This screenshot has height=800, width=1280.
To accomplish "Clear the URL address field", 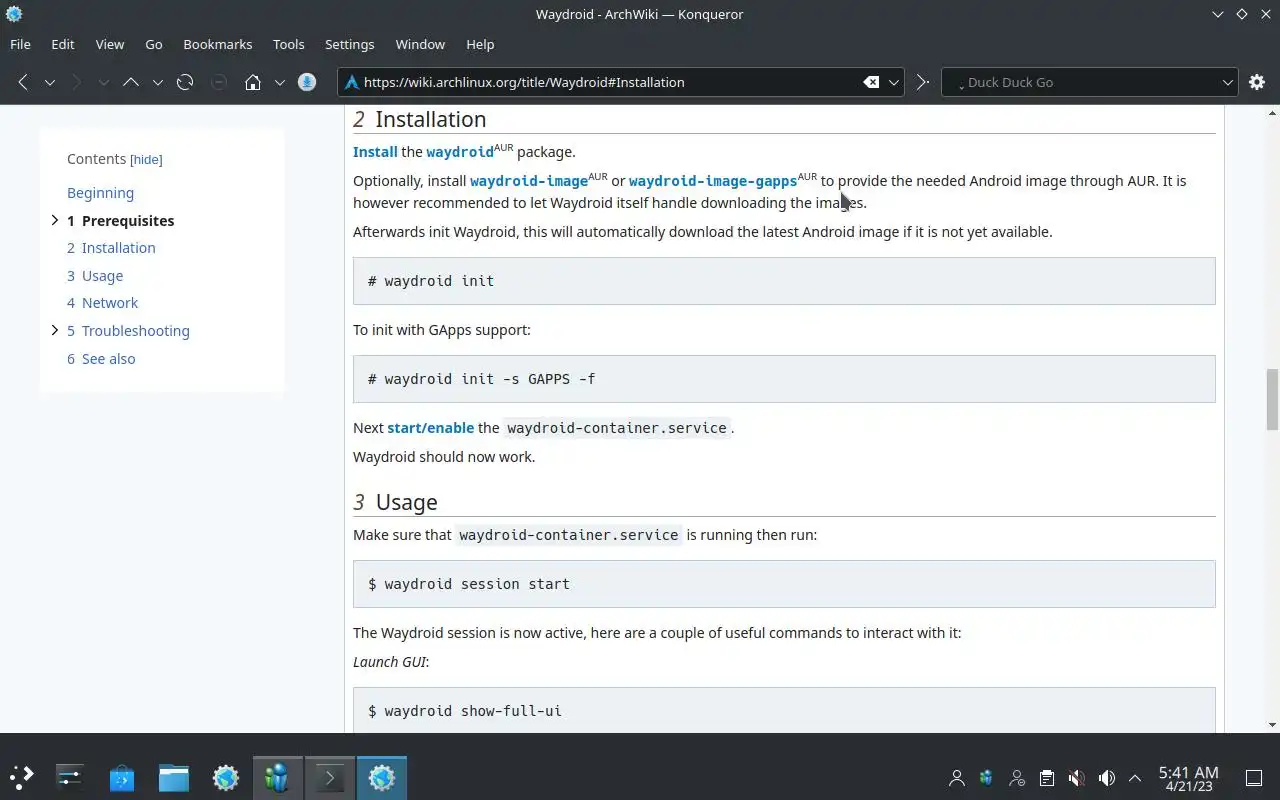I will click(x=871, y=82).
